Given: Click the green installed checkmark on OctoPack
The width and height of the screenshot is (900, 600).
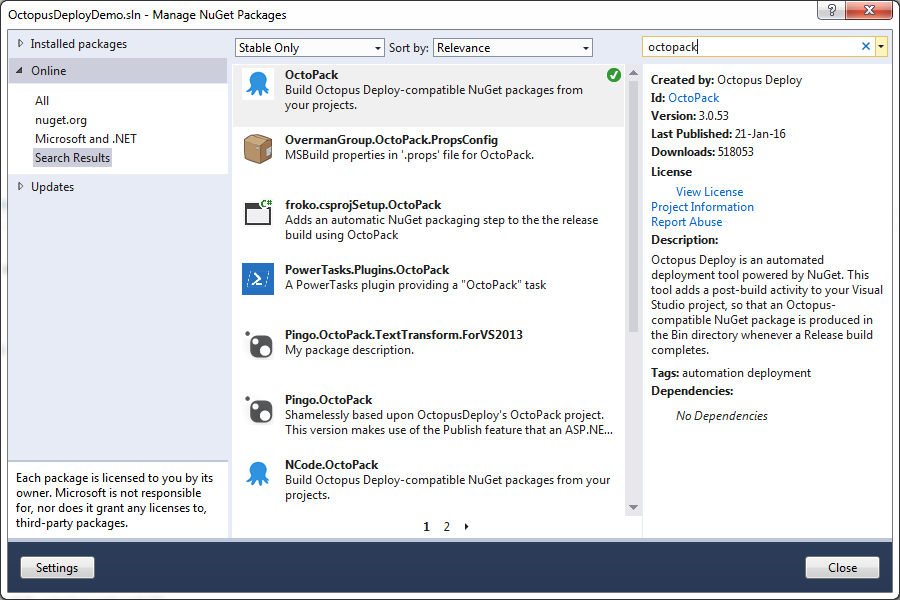Looking at the screenshot, I should click(x=613, y=75).
